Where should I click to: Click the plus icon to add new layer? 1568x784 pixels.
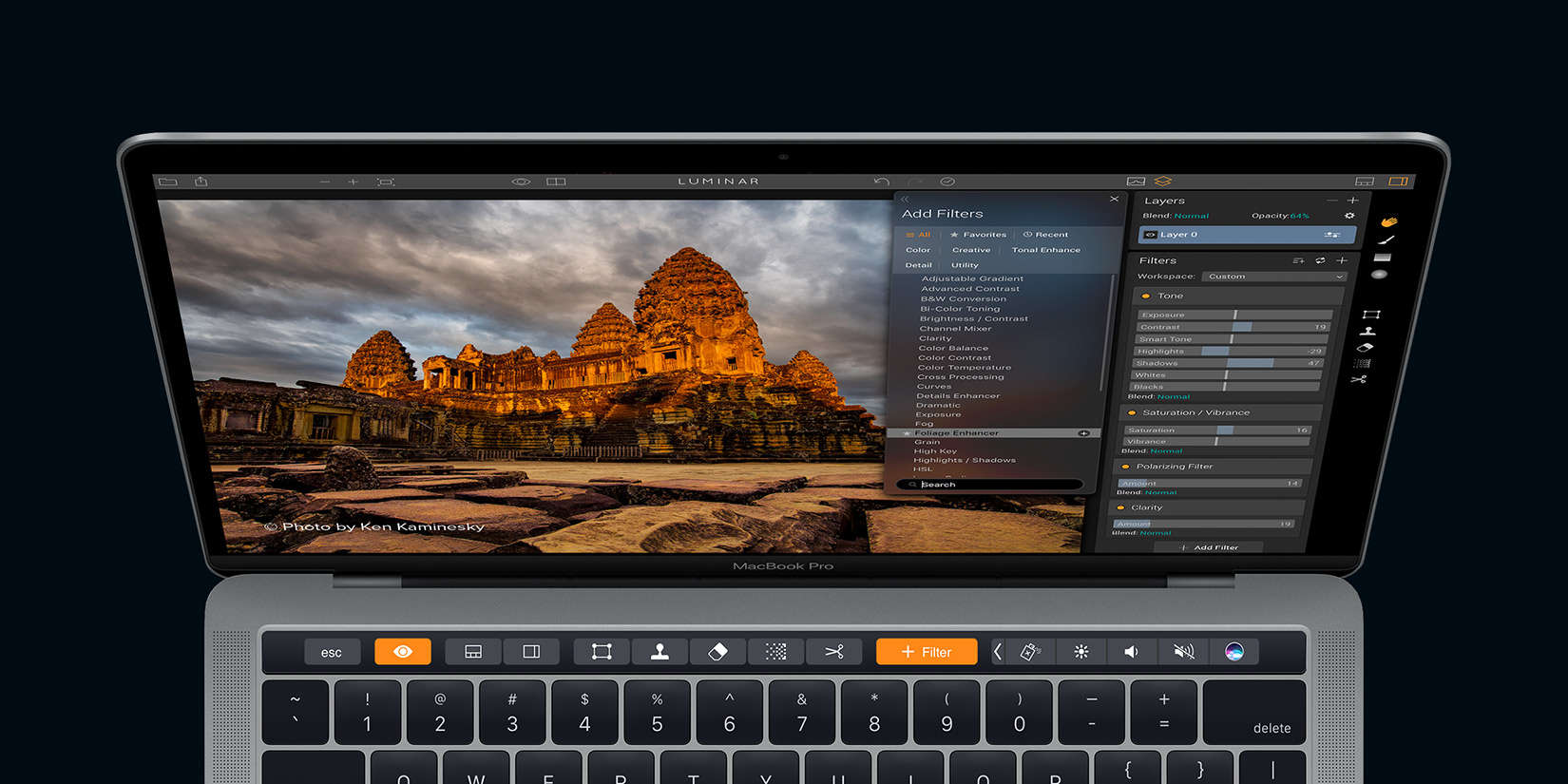click(x=1352, y=201)
